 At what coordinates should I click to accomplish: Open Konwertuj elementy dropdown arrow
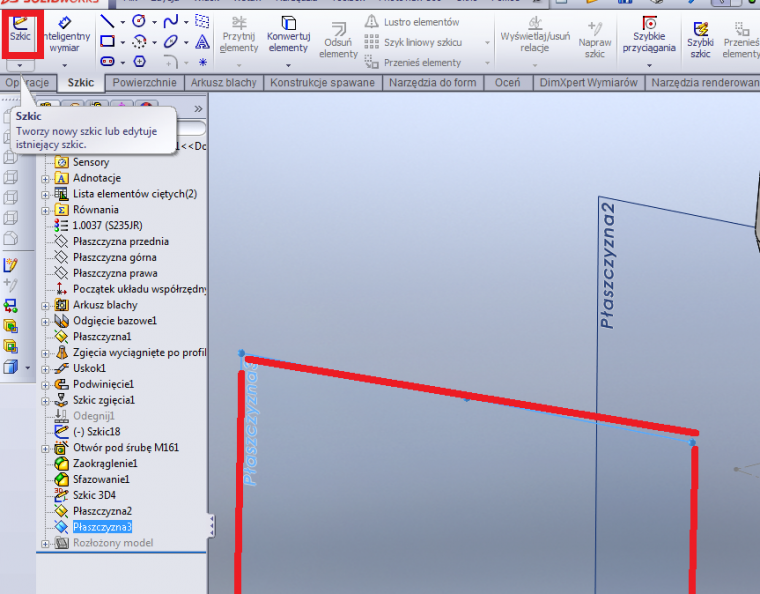click(x=288, y=65)
